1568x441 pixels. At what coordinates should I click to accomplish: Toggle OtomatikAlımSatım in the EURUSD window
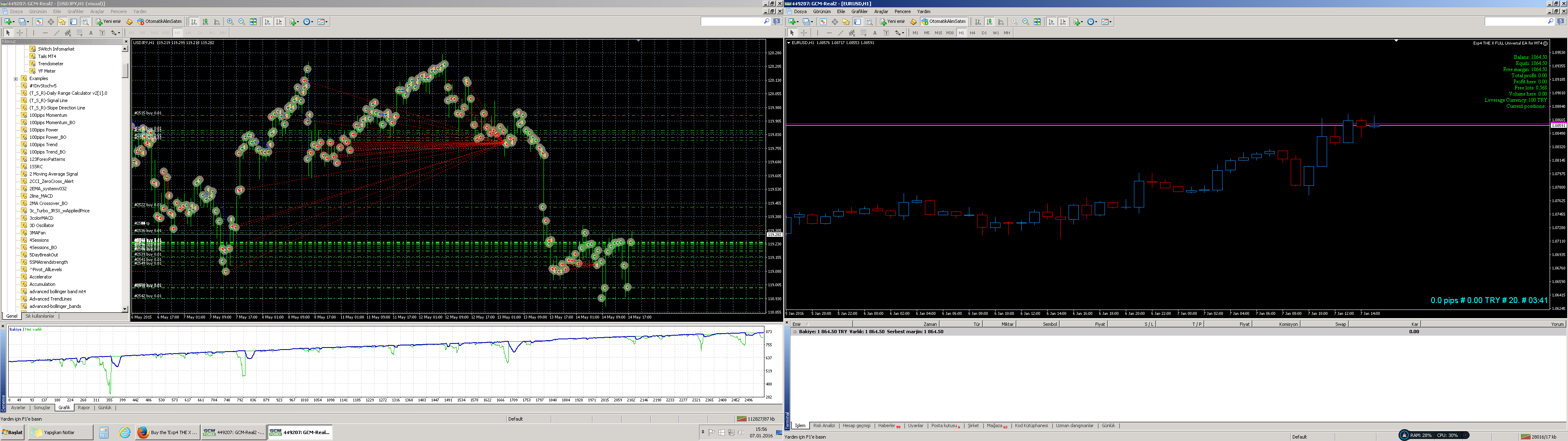pyautogui.click(x=944, y=22)
